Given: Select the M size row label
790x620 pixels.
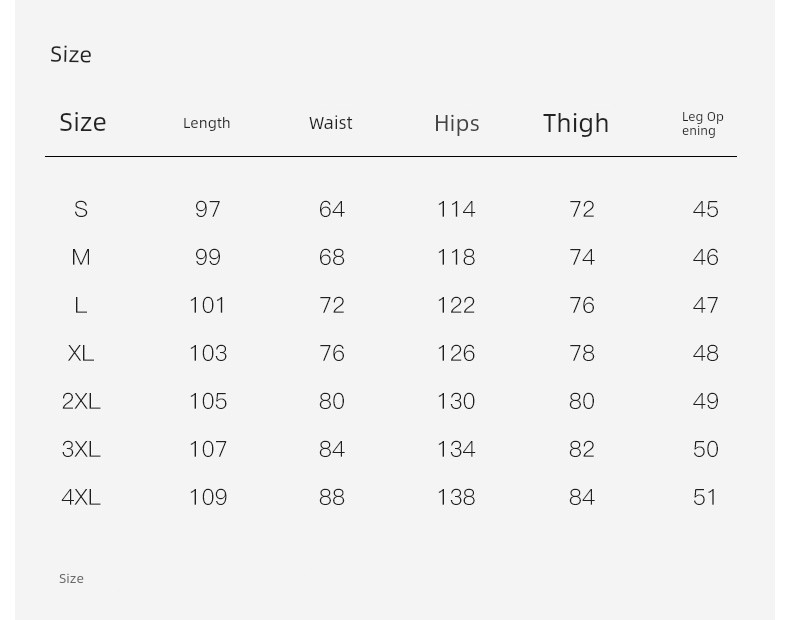Looking at the screenshot, I should tap(81, 257).
